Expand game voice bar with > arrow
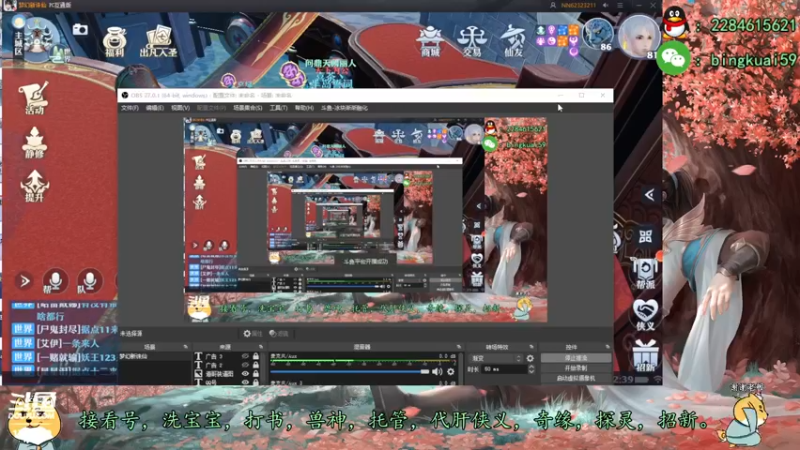The height and width of the screenshot is (450, 800). [24, 281]
